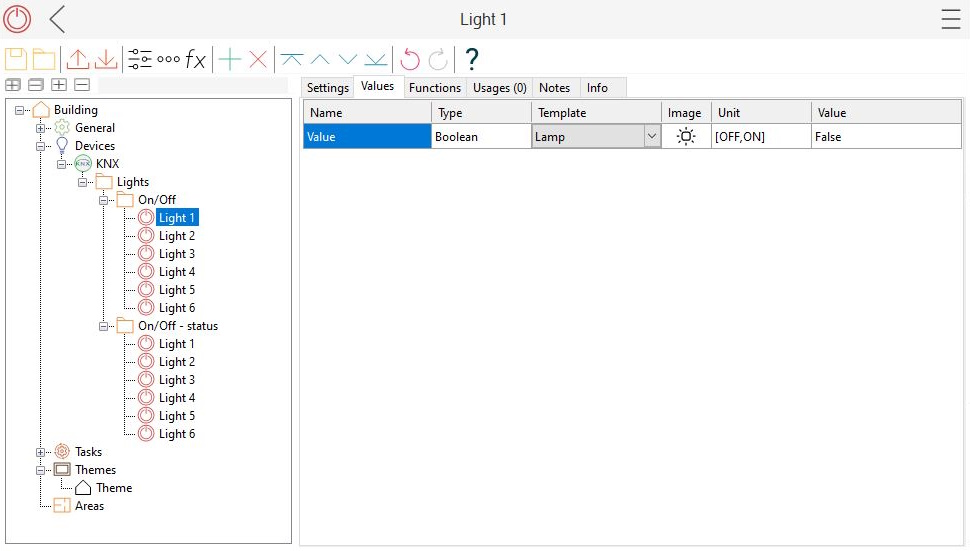Click the [OFF,ON] unit cell
Viewport: 970px width, 551px height.
pyautogui.click(x=761, y=137)
